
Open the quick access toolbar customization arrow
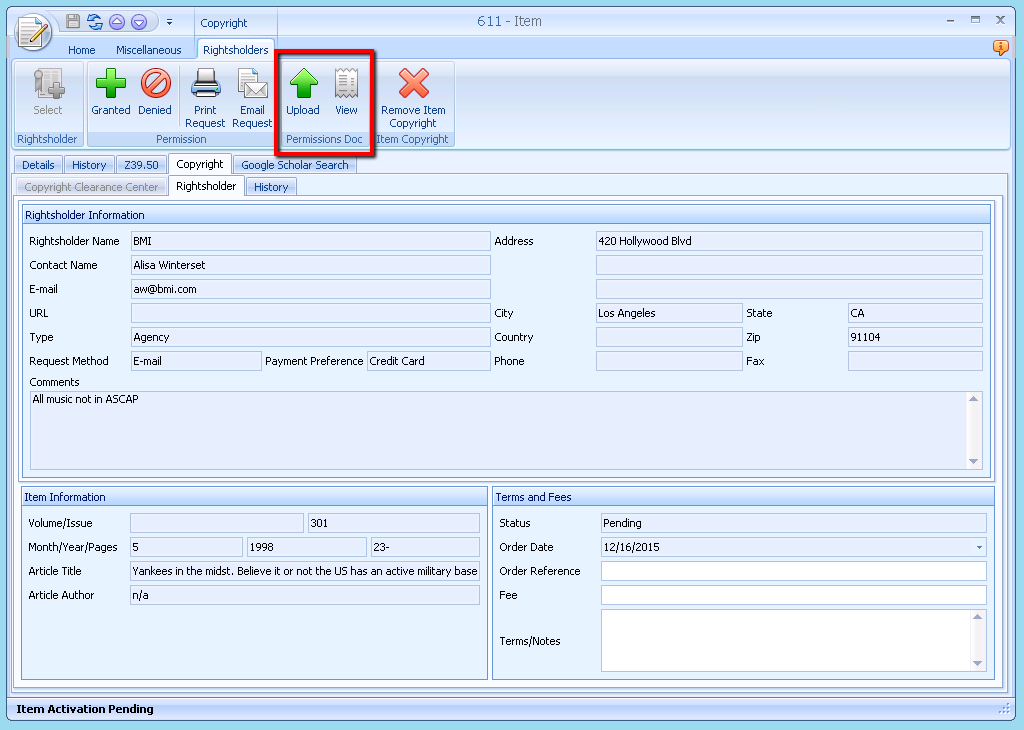tap(170, 22)
